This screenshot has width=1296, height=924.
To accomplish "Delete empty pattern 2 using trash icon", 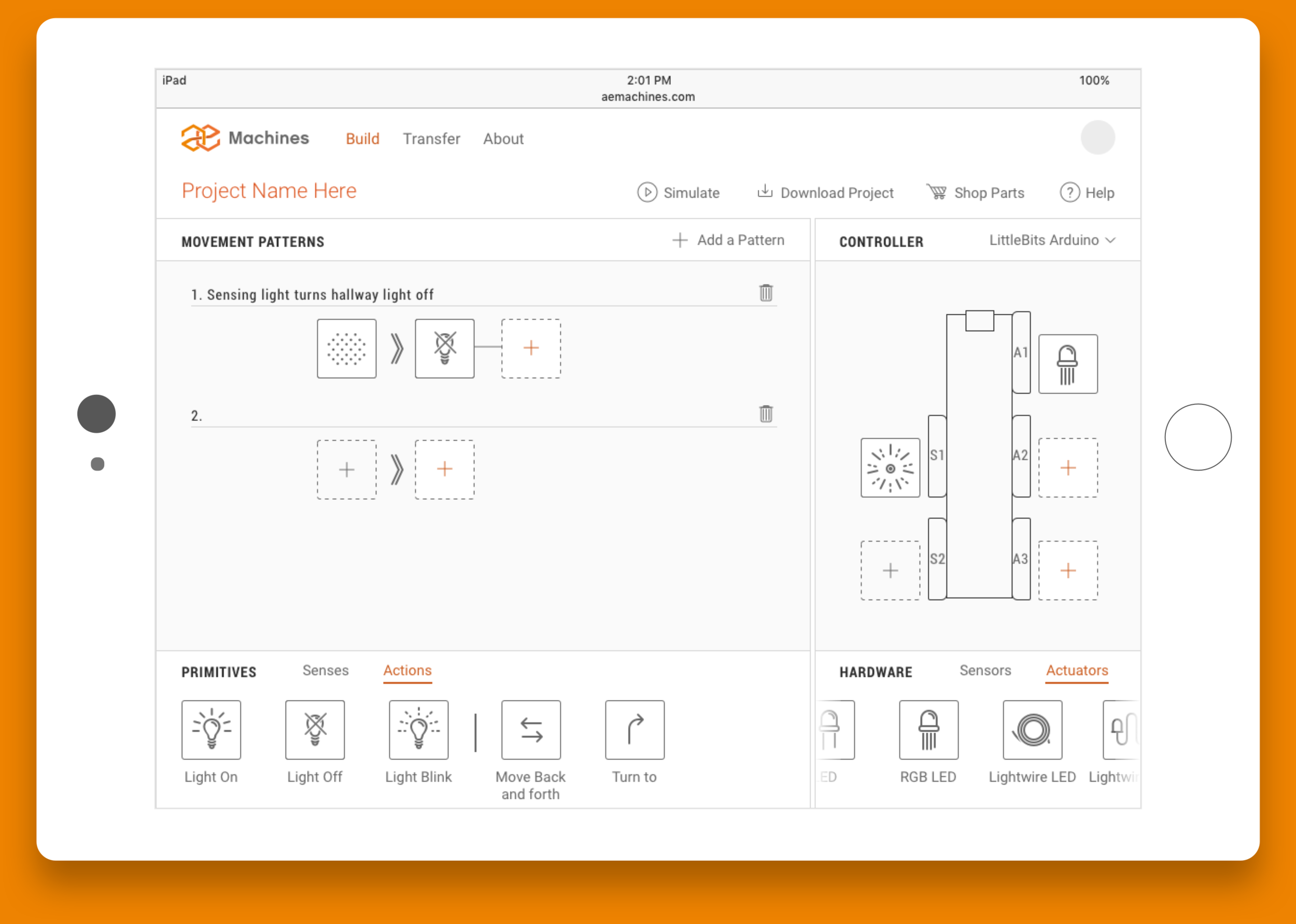I will 766,414.
